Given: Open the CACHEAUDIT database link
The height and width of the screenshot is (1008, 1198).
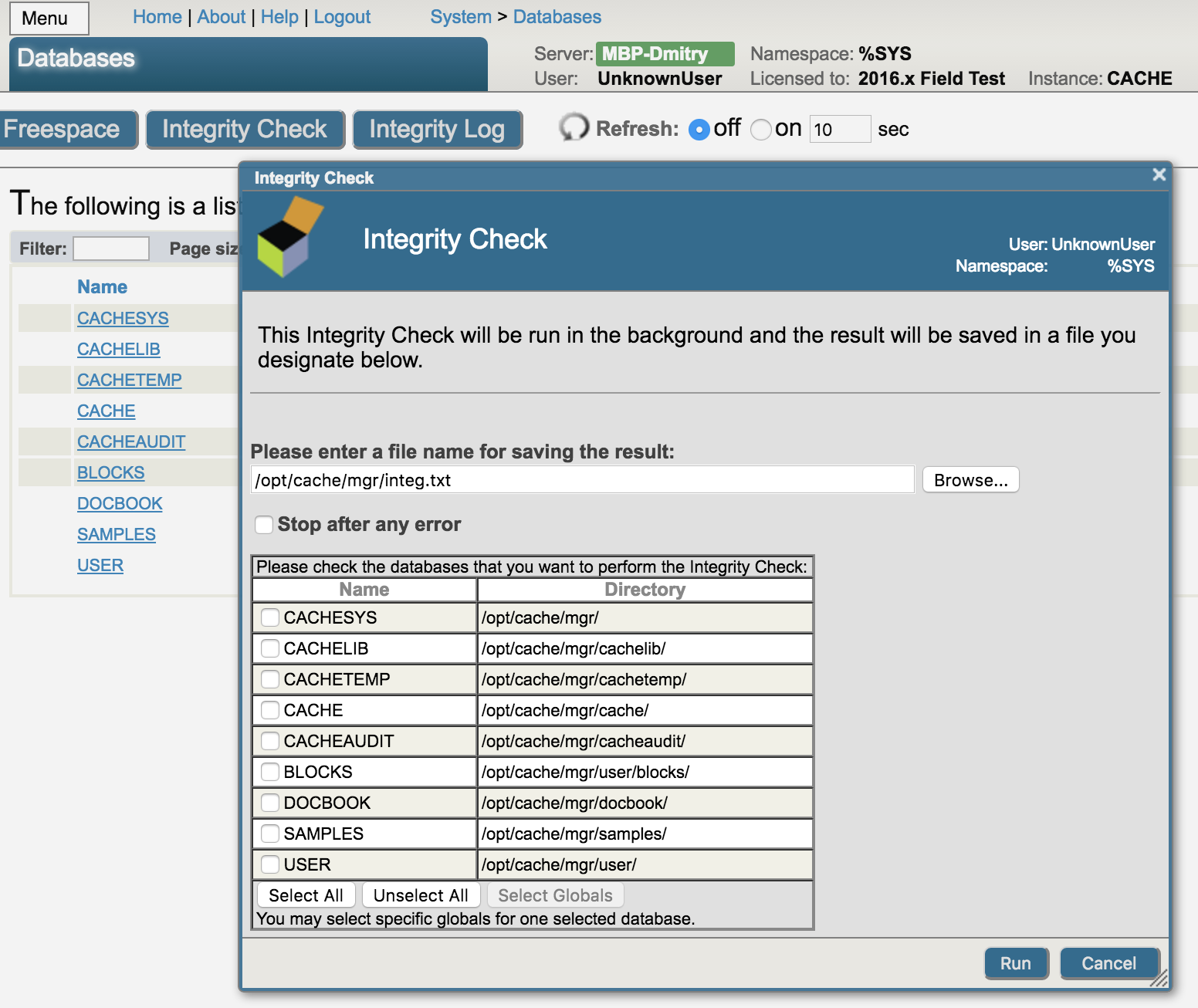Looking at the screenshot, I should (131, 441).
